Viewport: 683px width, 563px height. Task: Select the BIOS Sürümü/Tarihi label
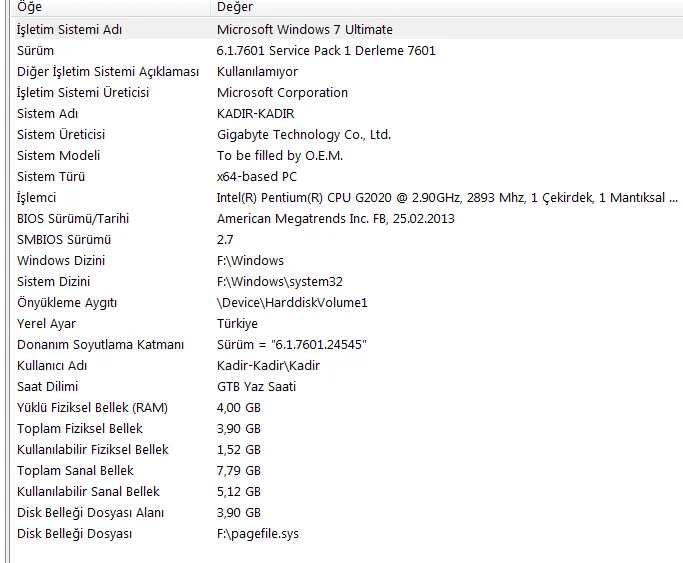[73, 219]
